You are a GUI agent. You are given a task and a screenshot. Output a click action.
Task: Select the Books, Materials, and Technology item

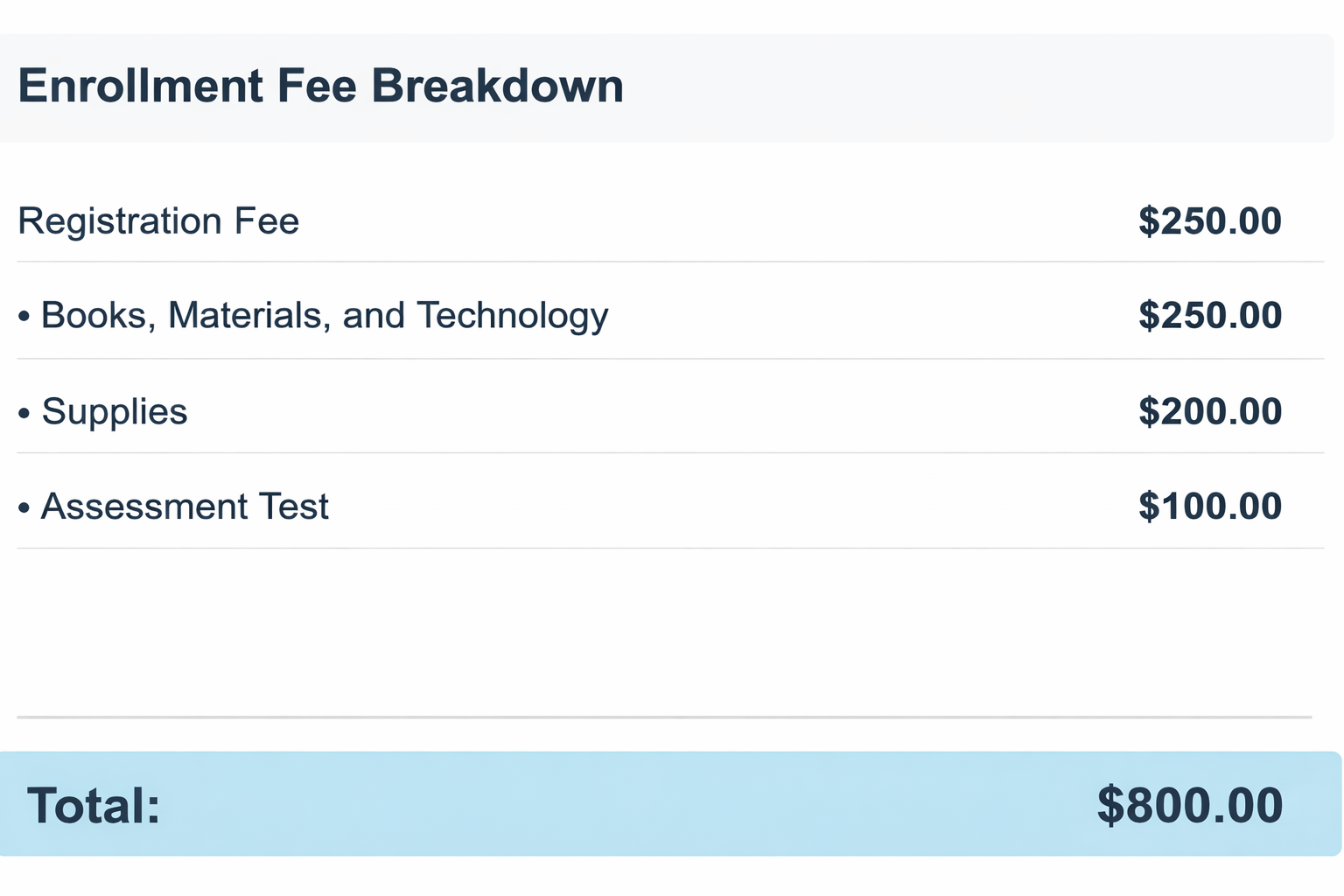pyautogui.click(x=324, y=316)
